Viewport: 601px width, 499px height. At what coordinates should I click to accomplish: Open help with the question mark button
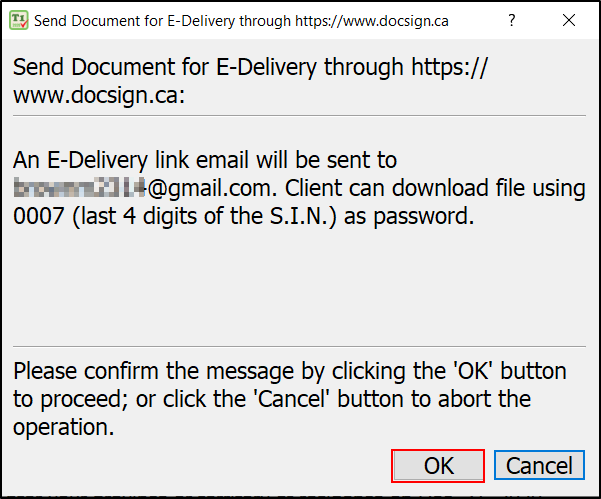(x=512, y=20)
